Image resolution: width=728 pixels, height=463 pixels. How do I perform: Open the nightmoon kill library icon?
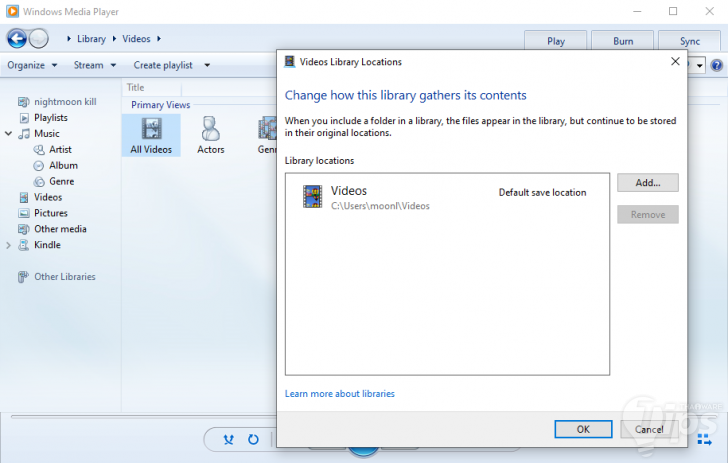click(23, 102)
